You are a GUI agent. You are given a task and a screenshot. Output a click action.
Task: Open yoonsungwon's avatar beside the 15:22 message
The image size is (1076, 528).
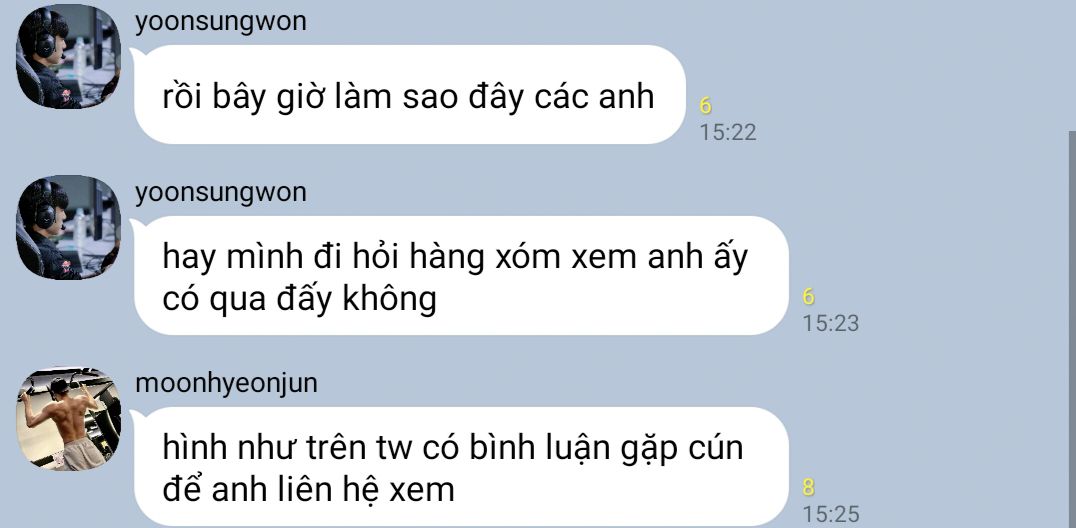[68, 56]
